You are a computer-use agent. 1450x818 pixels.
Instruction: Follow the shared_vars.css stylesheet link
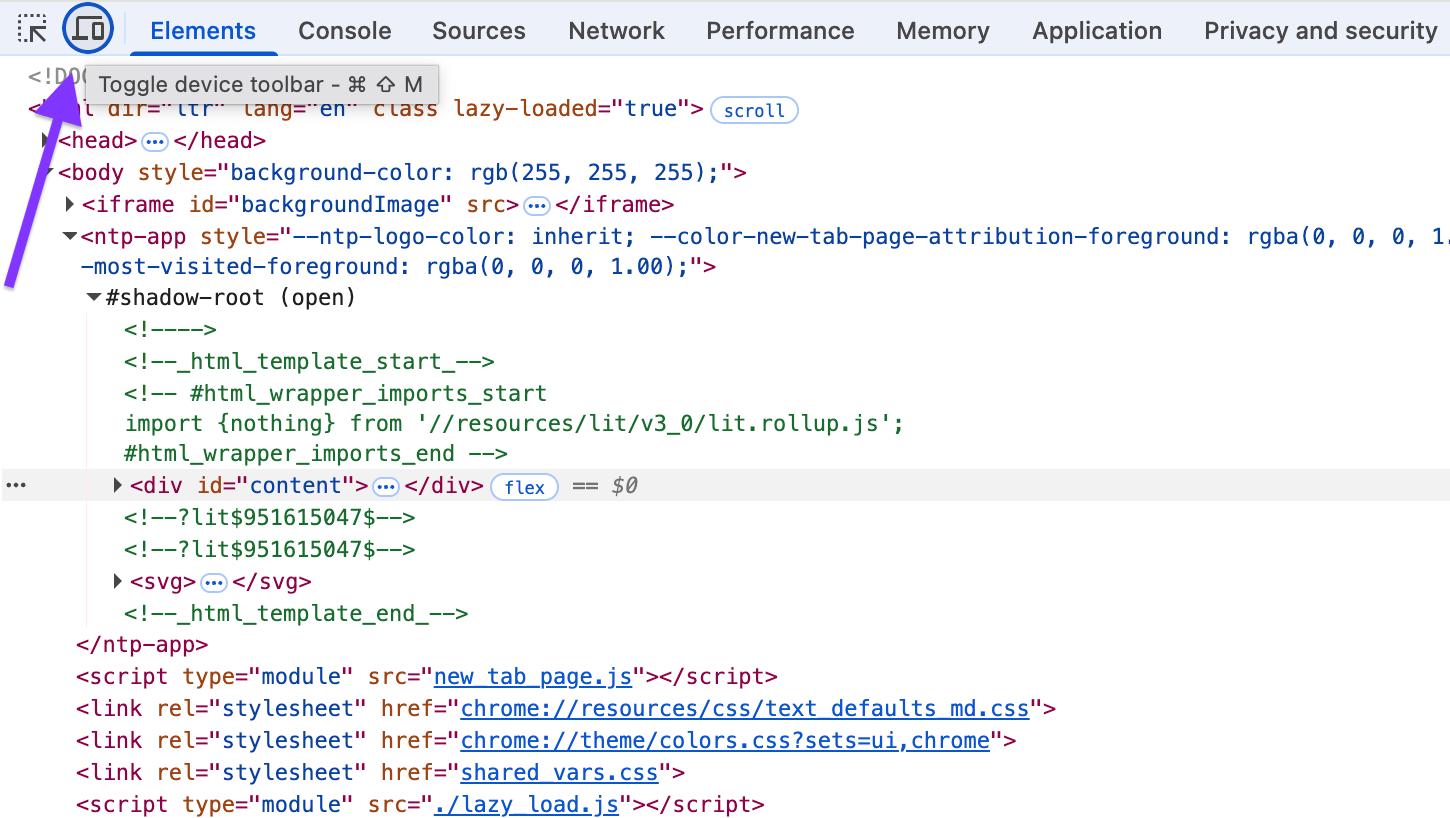pos(559,773)
